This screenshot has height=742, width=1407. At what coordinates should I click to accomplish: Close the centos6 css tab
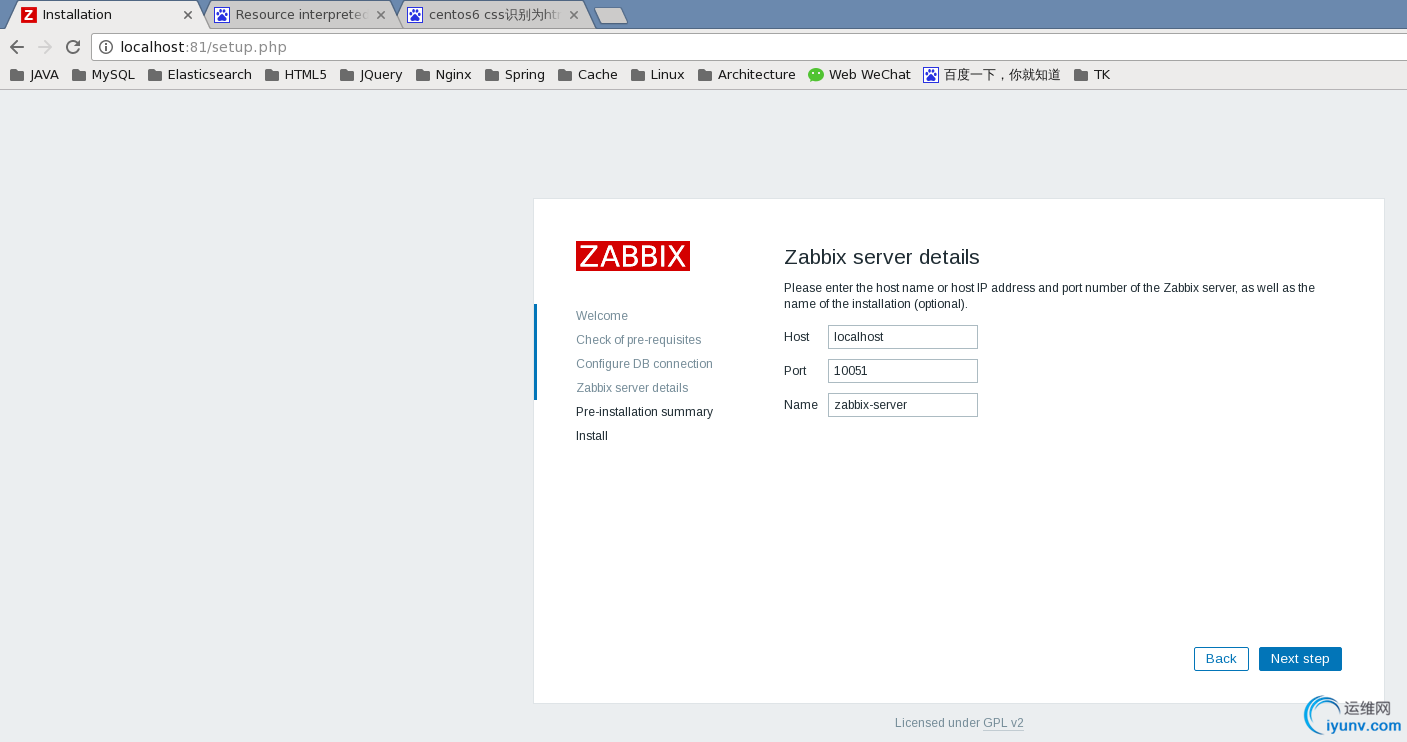point(574,15)
